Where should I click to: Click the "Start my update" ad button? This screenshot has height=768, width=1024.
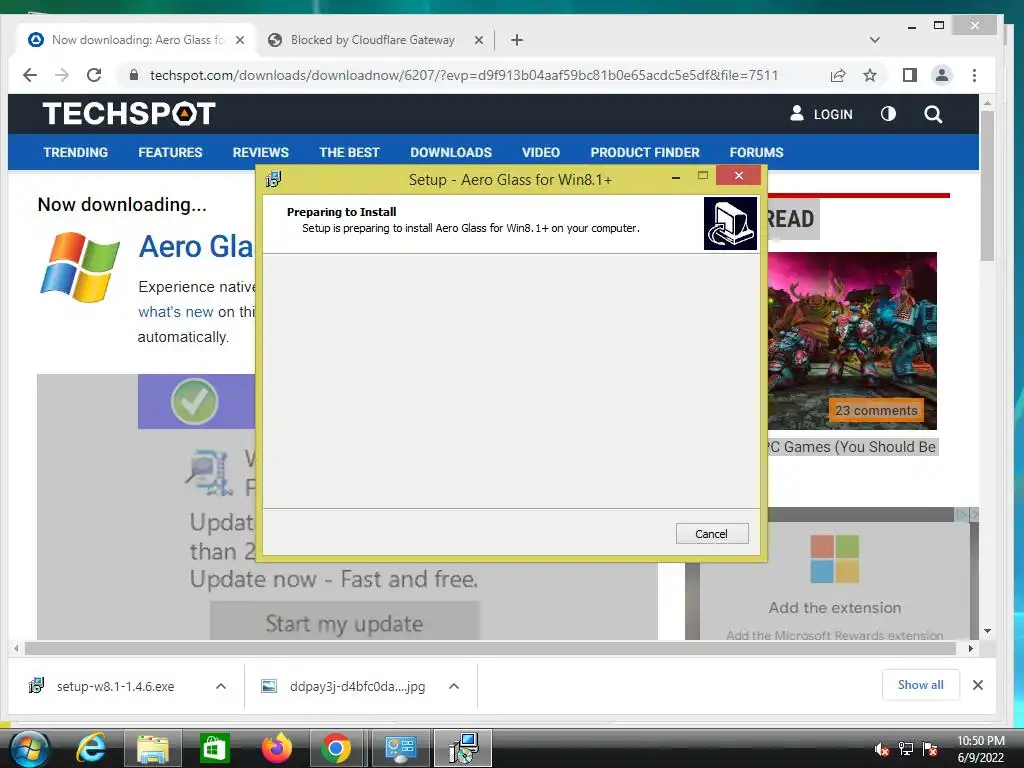(344, 623)
